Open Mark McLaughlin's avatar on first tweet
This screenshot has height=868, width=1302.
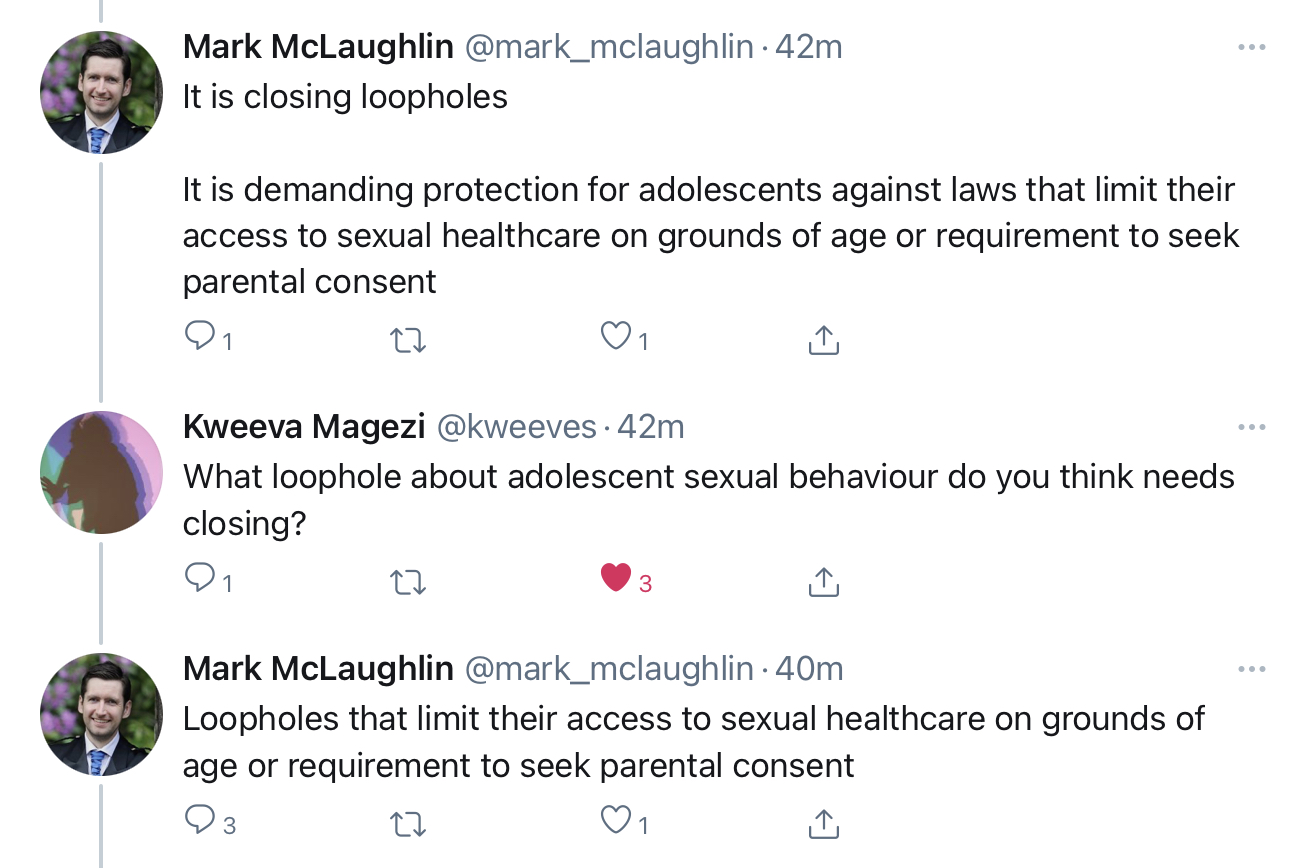[101, 92]
